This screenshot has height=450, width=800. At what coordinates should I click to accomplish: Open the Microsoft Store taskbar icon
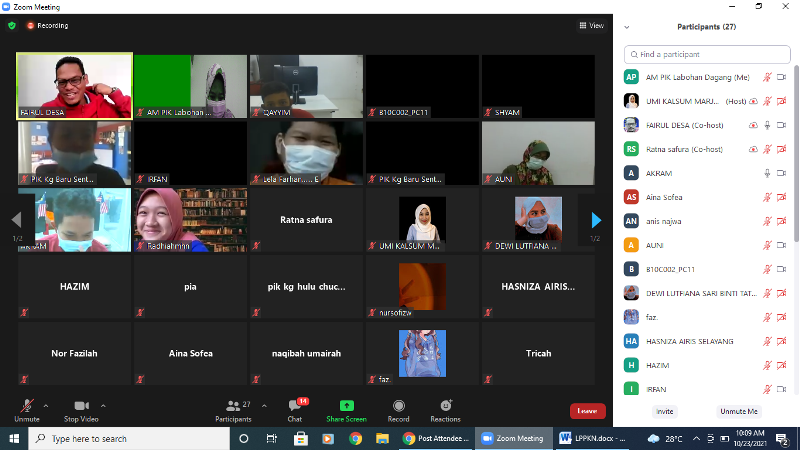301,439
